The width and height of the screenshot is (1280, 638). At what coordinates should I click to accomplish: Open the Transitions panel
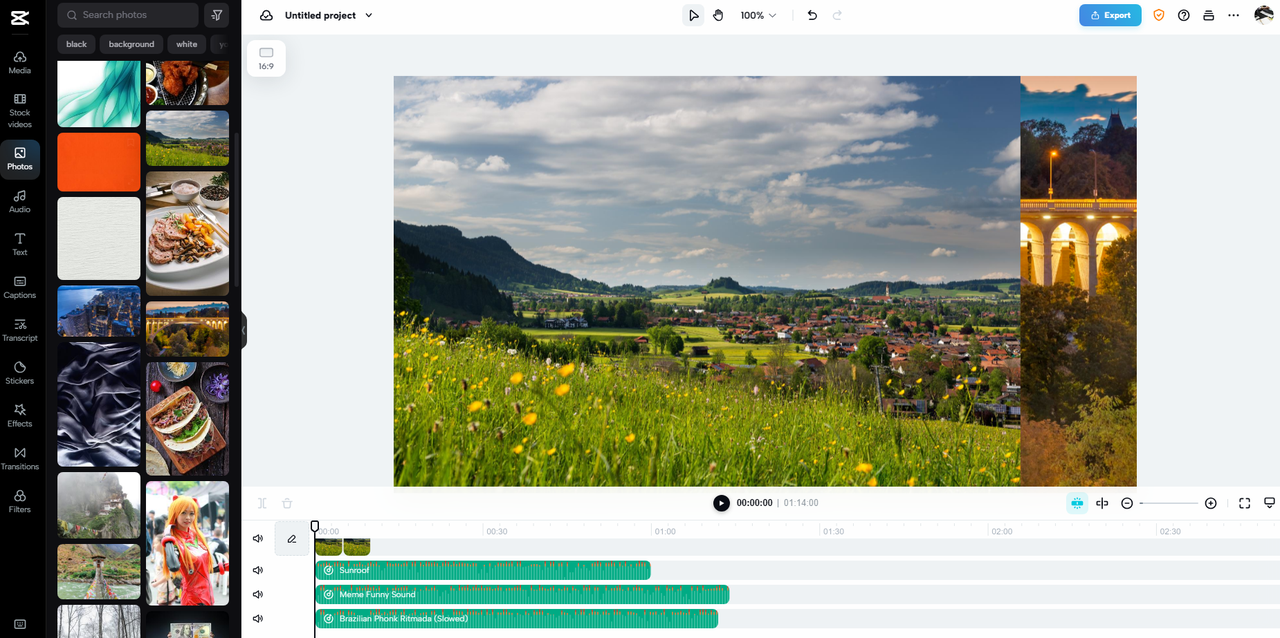[x=20, y=458]
